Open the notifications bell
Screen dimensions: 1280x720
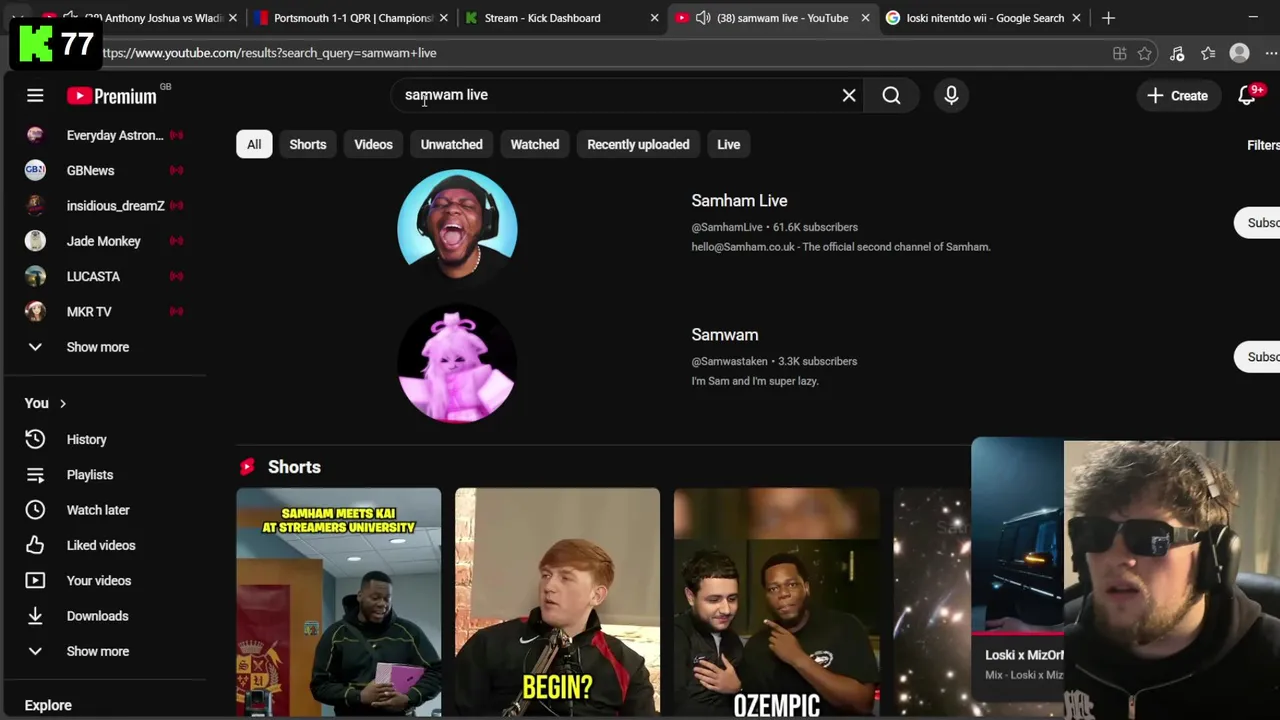coord(1247,95)
